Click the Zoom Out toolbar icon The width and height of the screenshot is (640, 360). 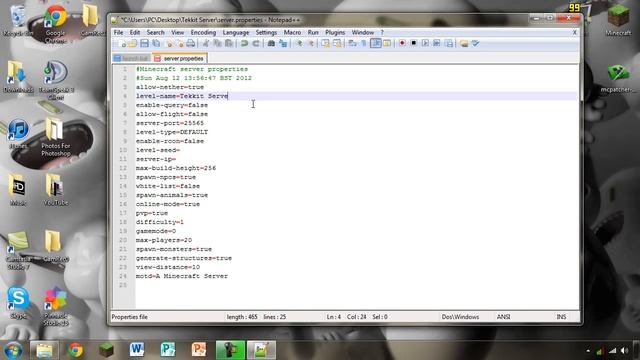310,43
